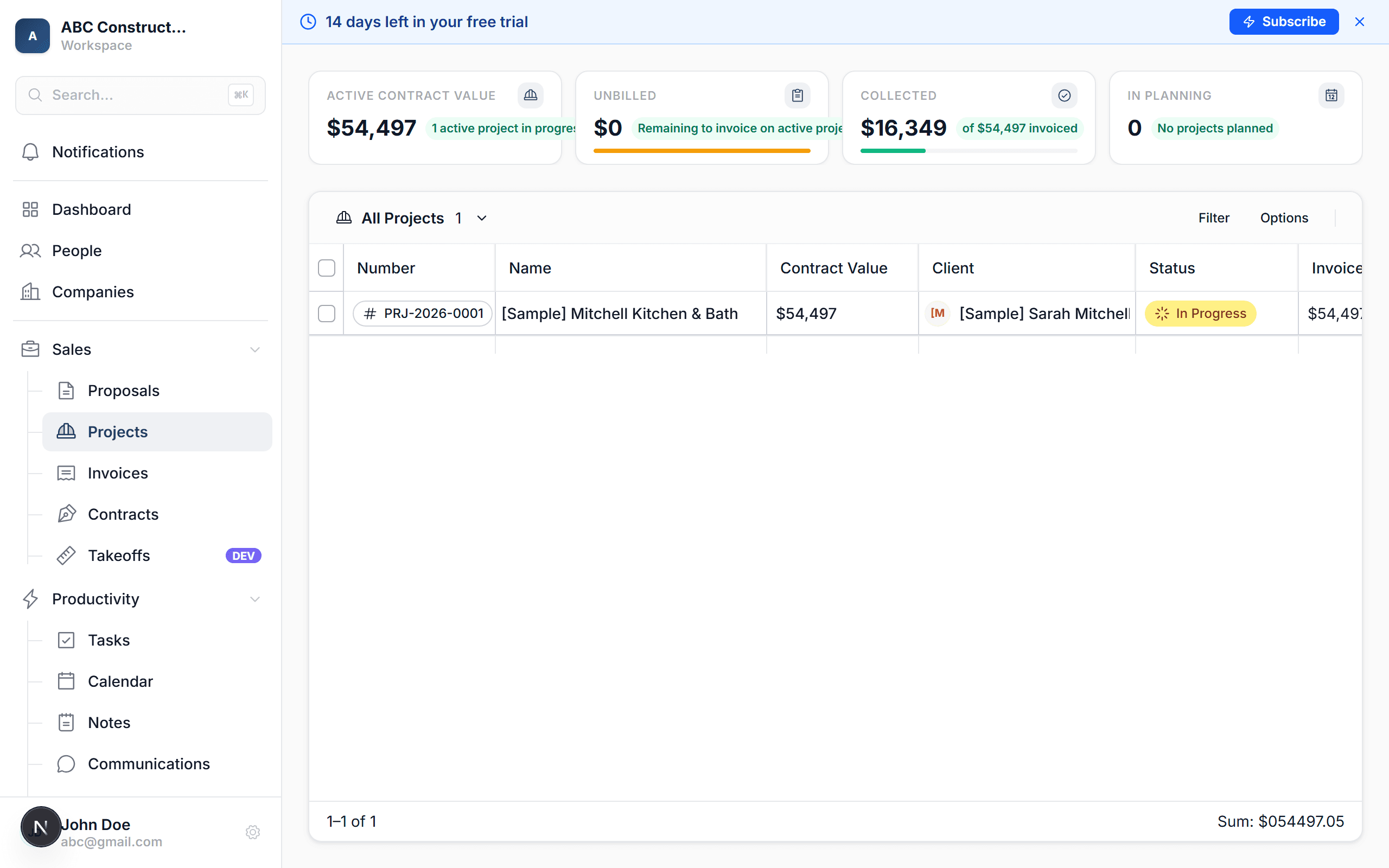Go to Companies in the sidebar
1389x868 pixels.
click(92, 292)
